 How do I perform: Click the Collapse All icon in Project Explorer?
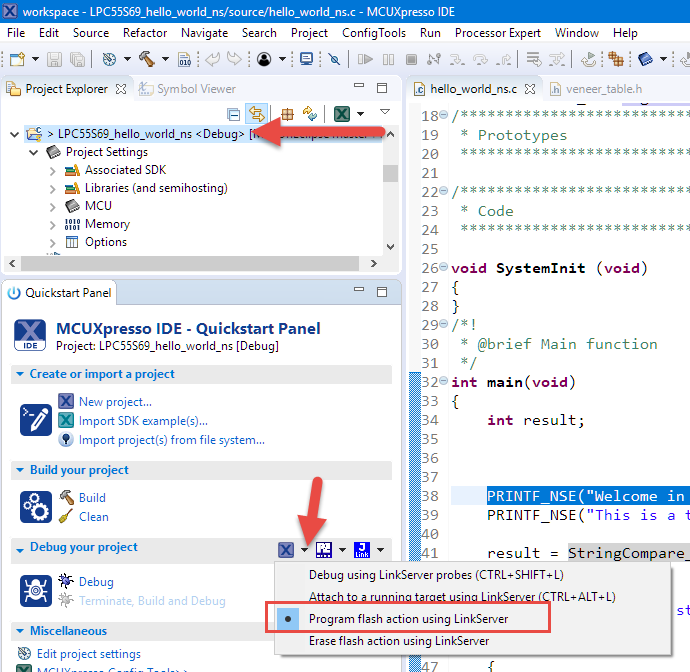233,114
